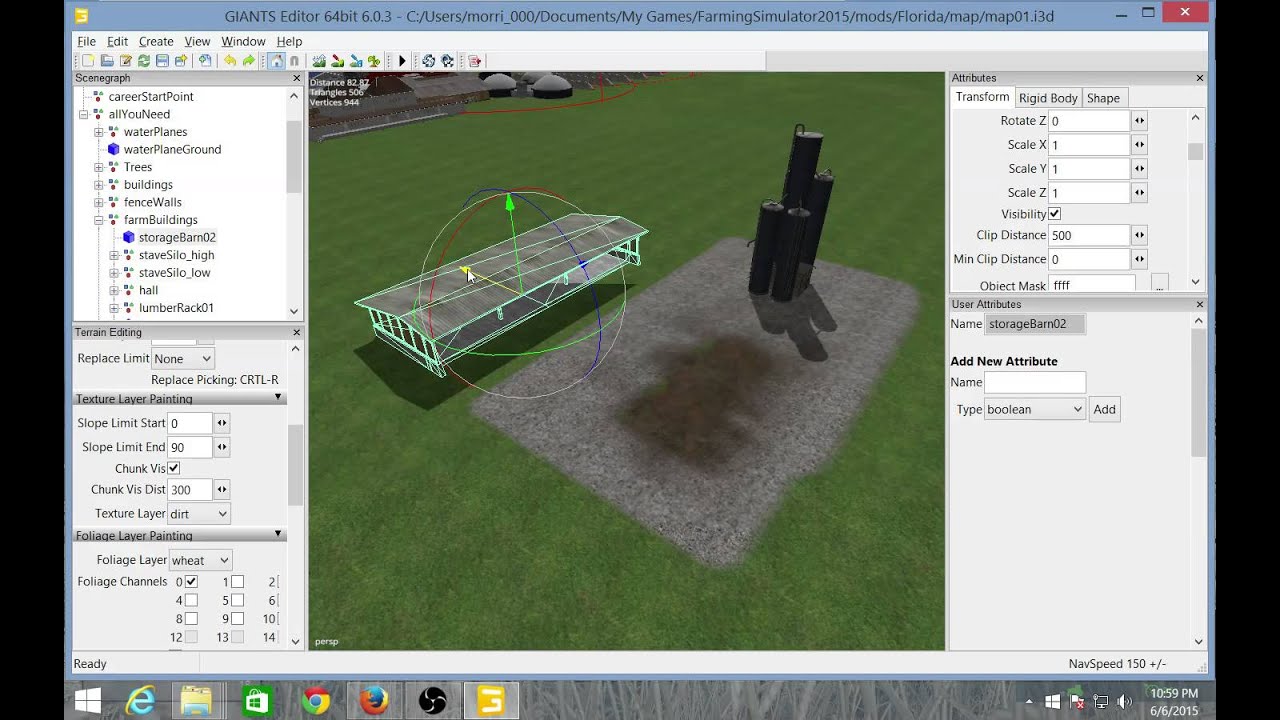The image size is (1280, 720).
Task: Collapse the Texture Layer Painting section
Action: click(x=278, y=398)
